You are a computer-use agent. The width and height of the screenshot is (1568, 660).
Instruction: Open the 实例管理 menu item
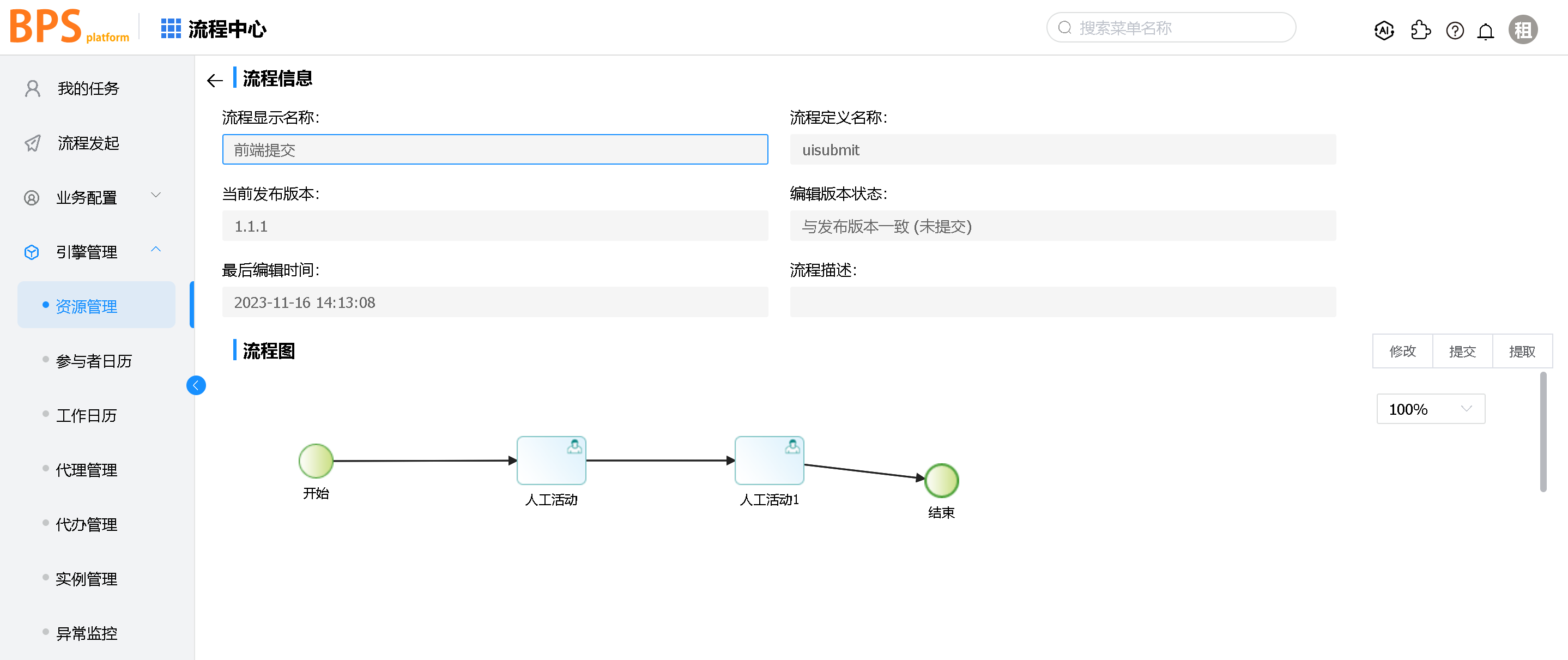[87, 579]
